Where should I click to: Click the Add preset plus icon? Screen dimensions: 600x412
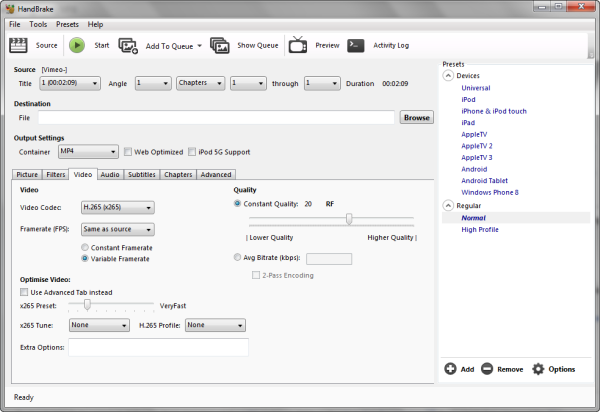point(450,369)
